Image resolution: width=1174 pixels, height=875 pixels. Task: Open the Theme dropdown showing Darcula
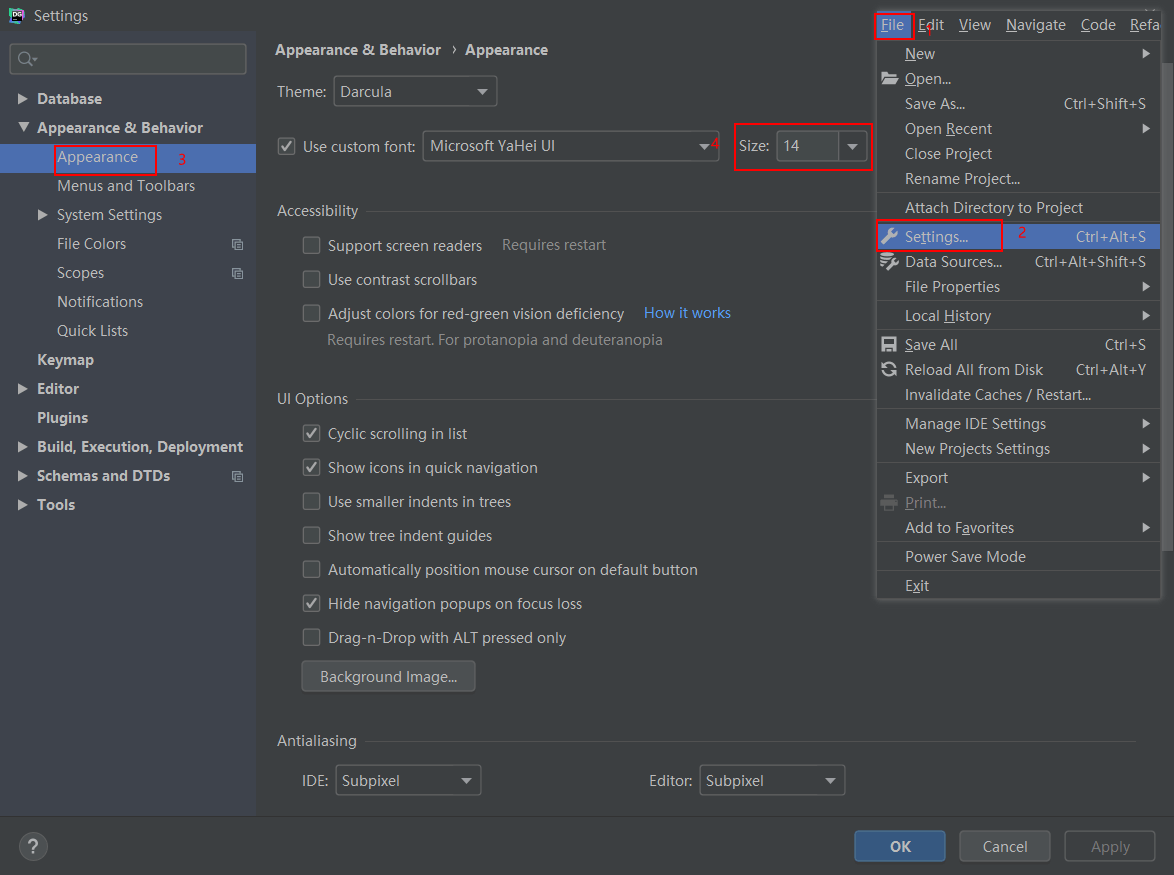[x=415, y=92]
